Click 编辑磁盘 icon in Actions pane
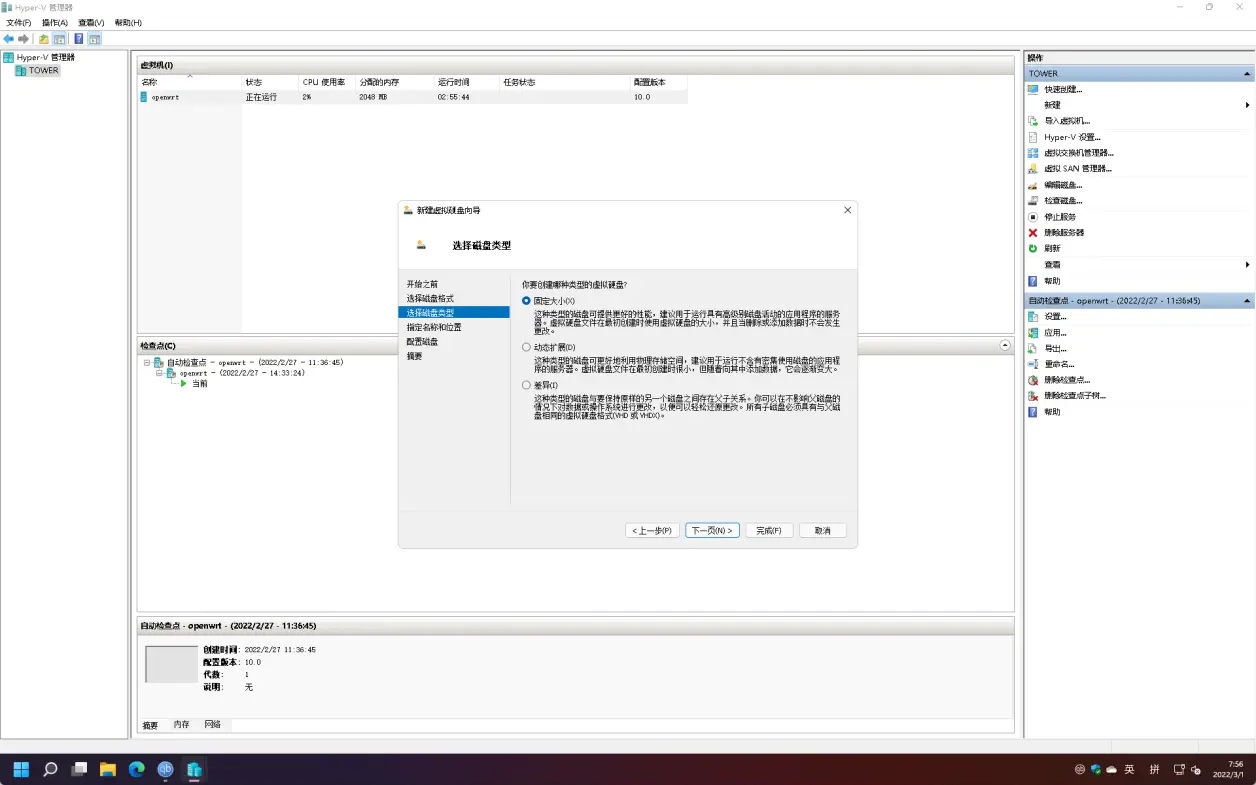The image size is (1256, 785). pos(1033,185)
